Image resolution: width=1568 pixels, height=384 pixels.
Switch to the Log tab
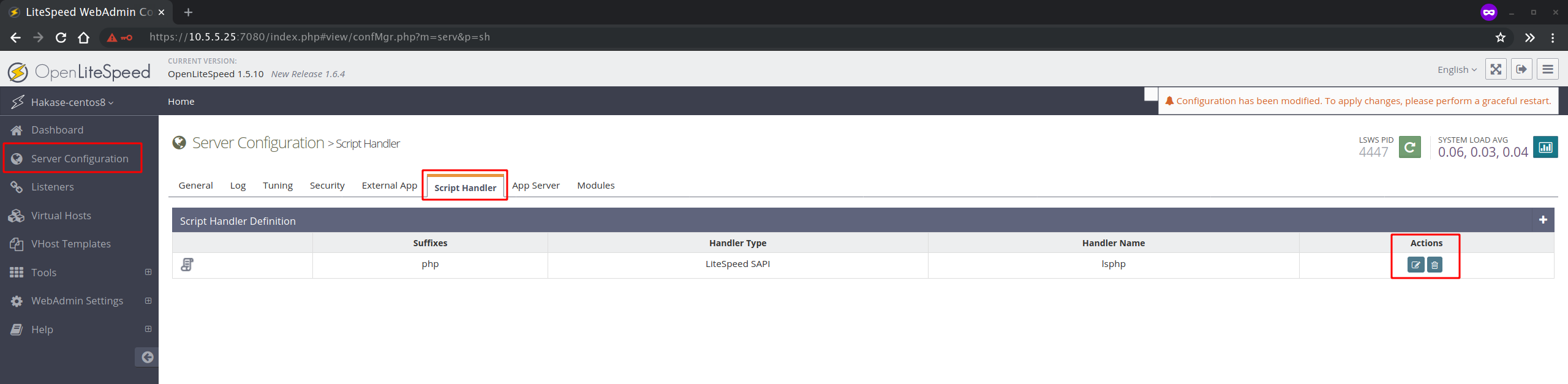click(x=238, y=186)
